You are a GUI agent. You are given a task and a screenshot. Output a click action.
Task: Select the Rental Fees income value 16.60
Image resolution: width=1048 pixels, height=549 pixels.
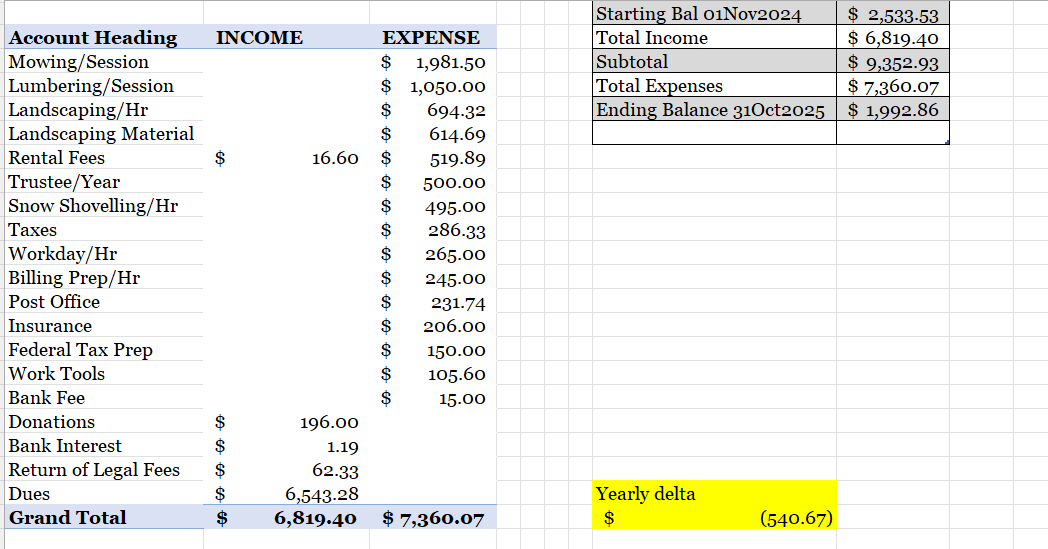tap(288, 158)
